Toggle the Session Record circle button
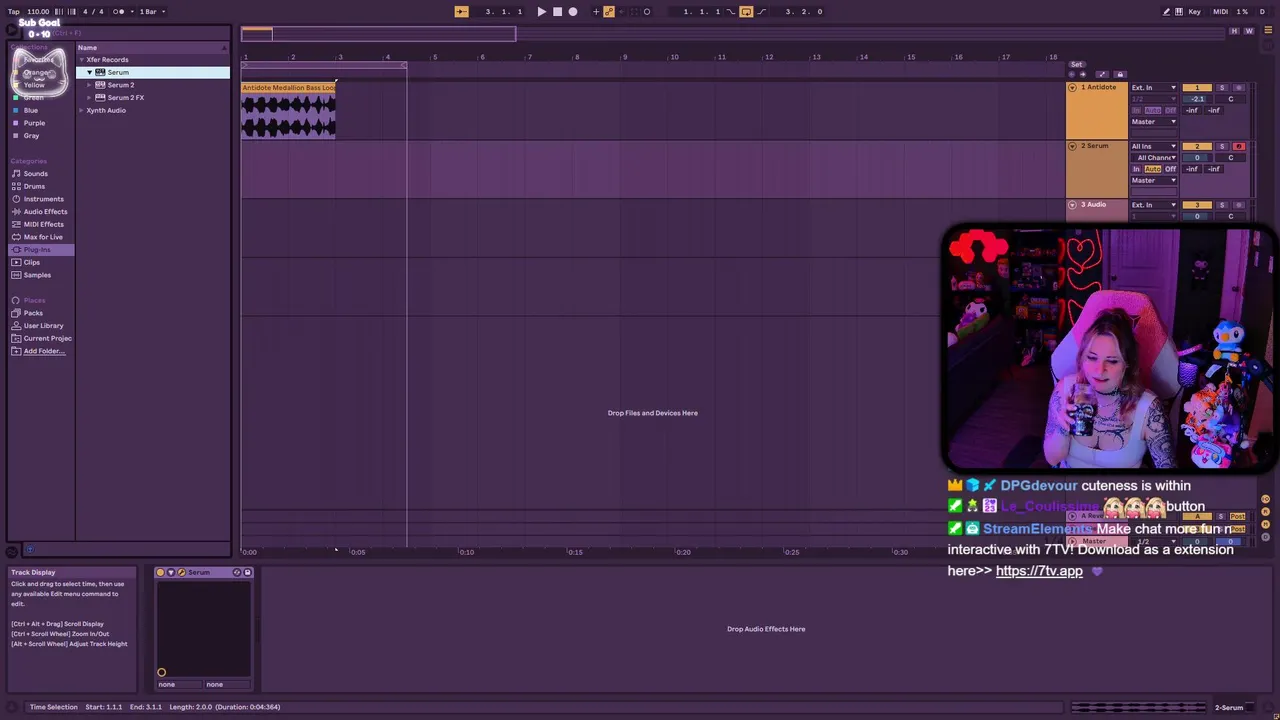The width and height of the screenshot is (1280, 720). click(647, 12)
